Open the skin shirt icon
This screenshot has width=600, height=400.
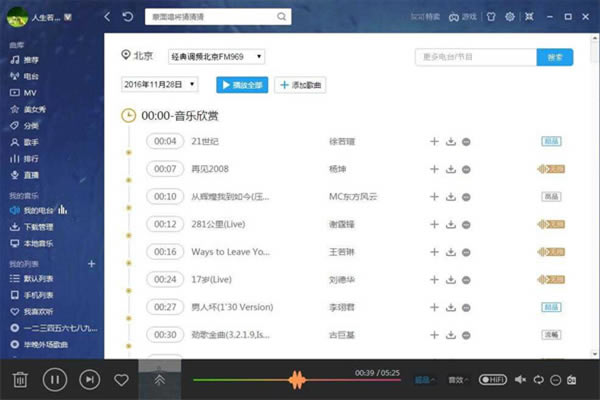coord(491,17)
